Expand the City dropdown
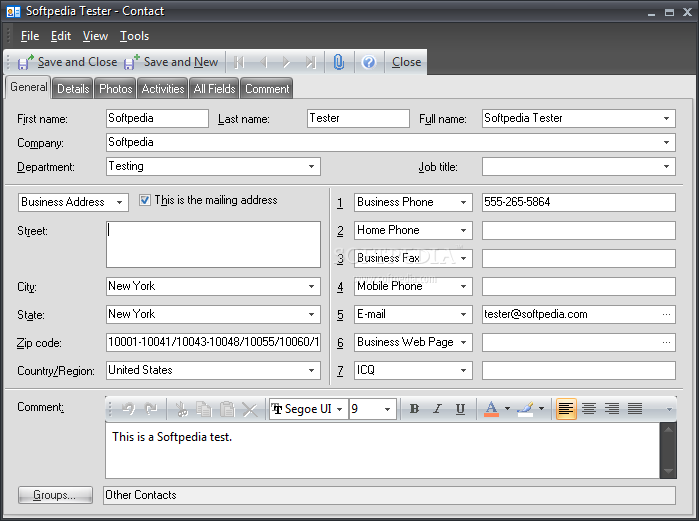Image resolution: width=699 pixels, height=521 pixels. tap(312, 287)
